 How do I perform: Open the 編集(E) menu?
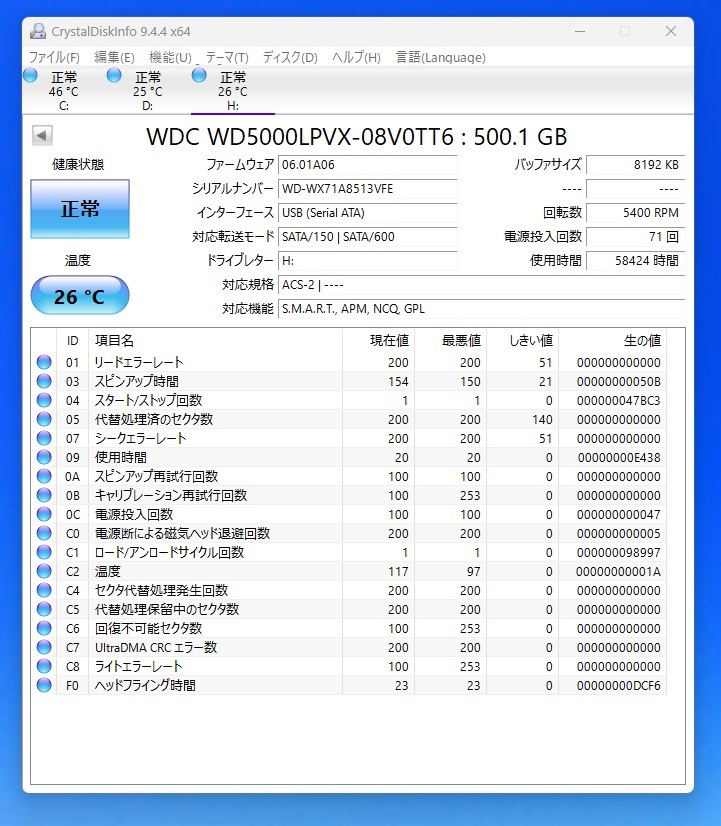(x=114, y=57)
